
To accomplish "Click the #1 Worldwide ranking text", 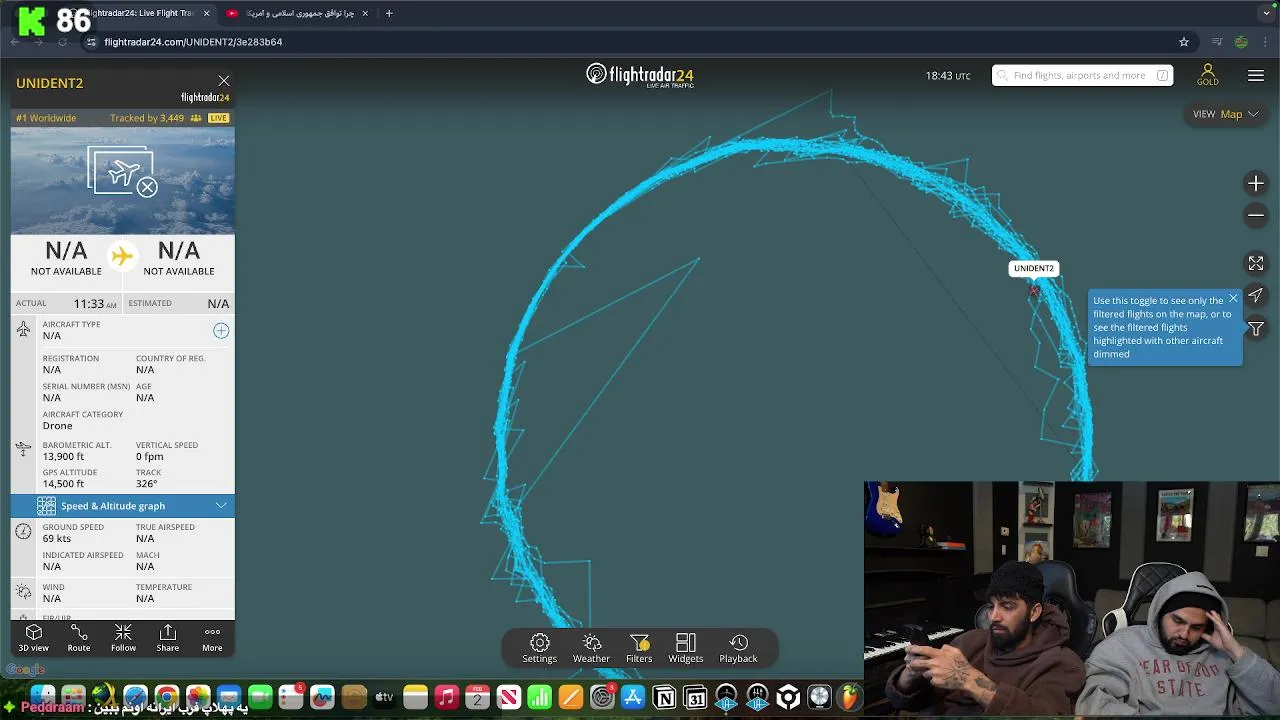I will tap(46, 118).
